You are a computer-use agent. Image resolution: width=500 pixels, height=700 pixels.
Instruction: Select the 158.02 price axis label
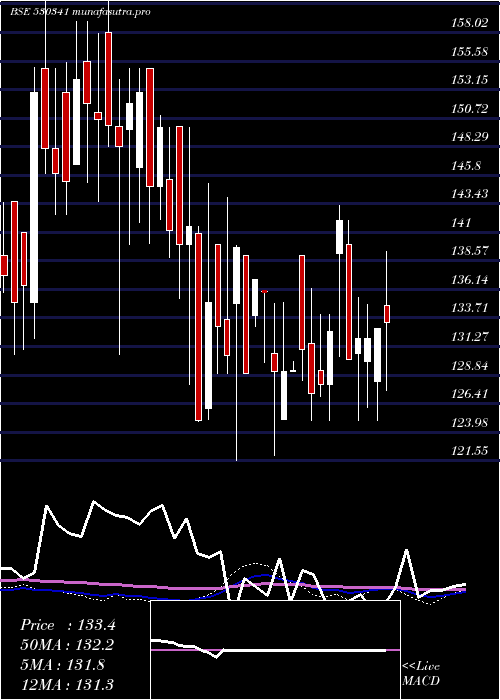click(x=470, y=23)
